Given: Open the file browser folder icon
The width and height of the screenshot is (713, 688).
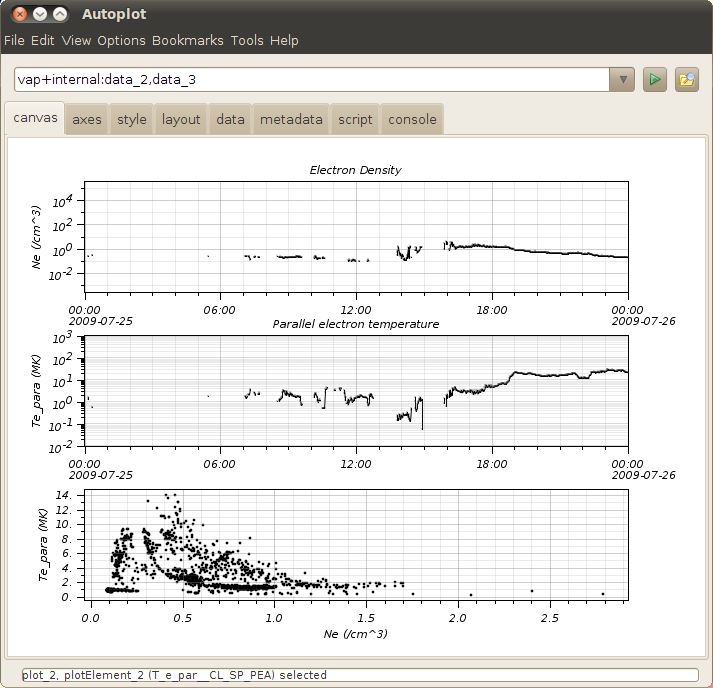Looking at the screenshot, I should pyautogui.click(x=686, y=80).
